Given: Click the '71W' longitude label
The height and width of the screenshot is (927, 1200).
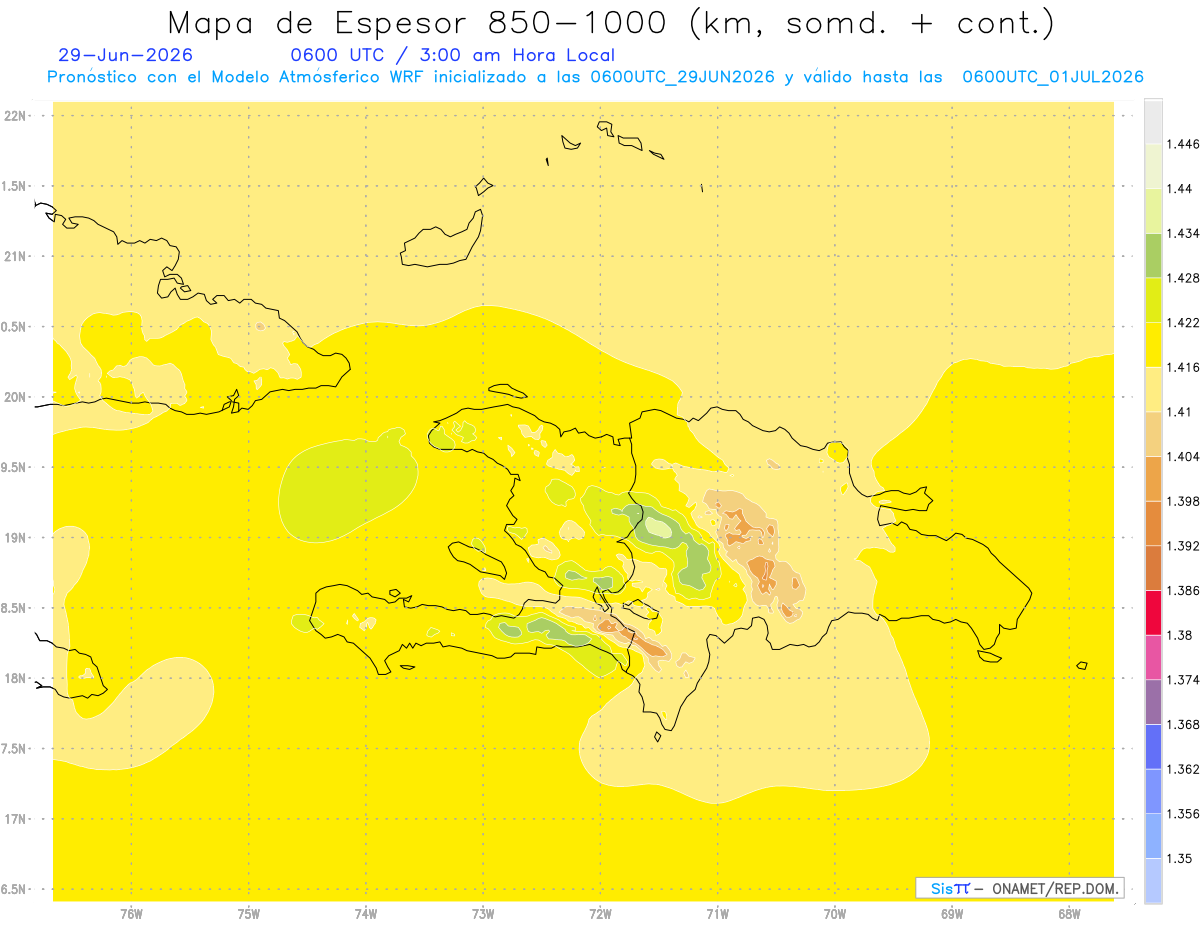Looking at the screenshot, I should click(x=717, y=913).
